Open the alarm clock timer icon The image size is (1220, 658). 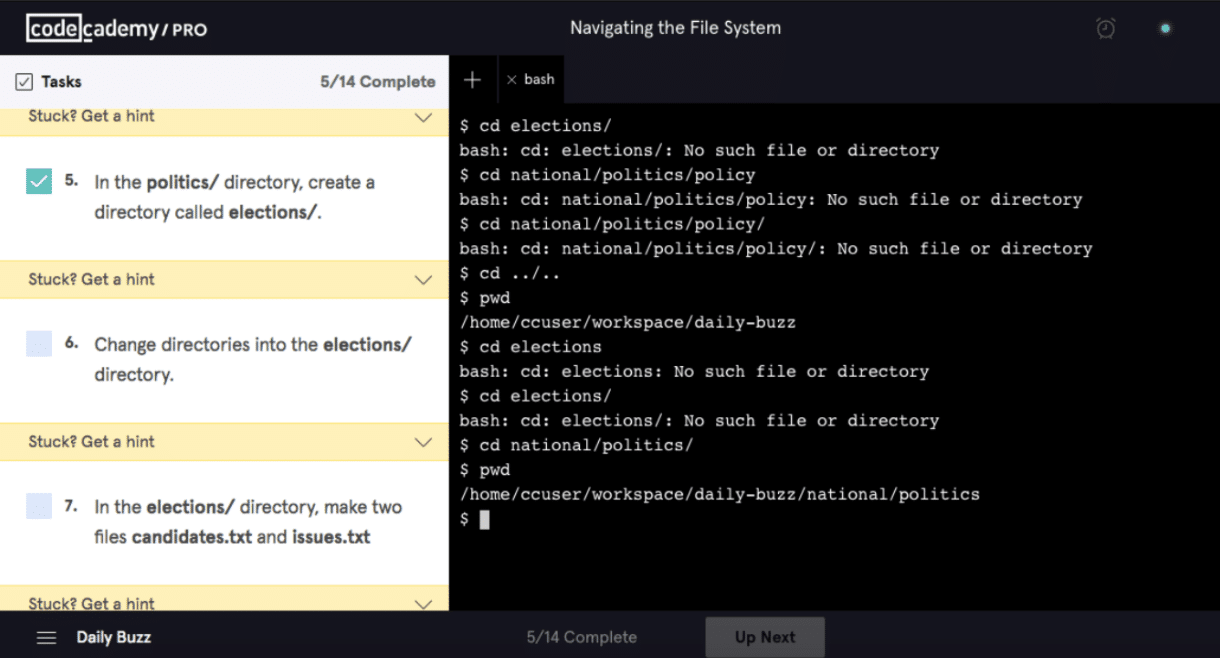[1105, 28]
